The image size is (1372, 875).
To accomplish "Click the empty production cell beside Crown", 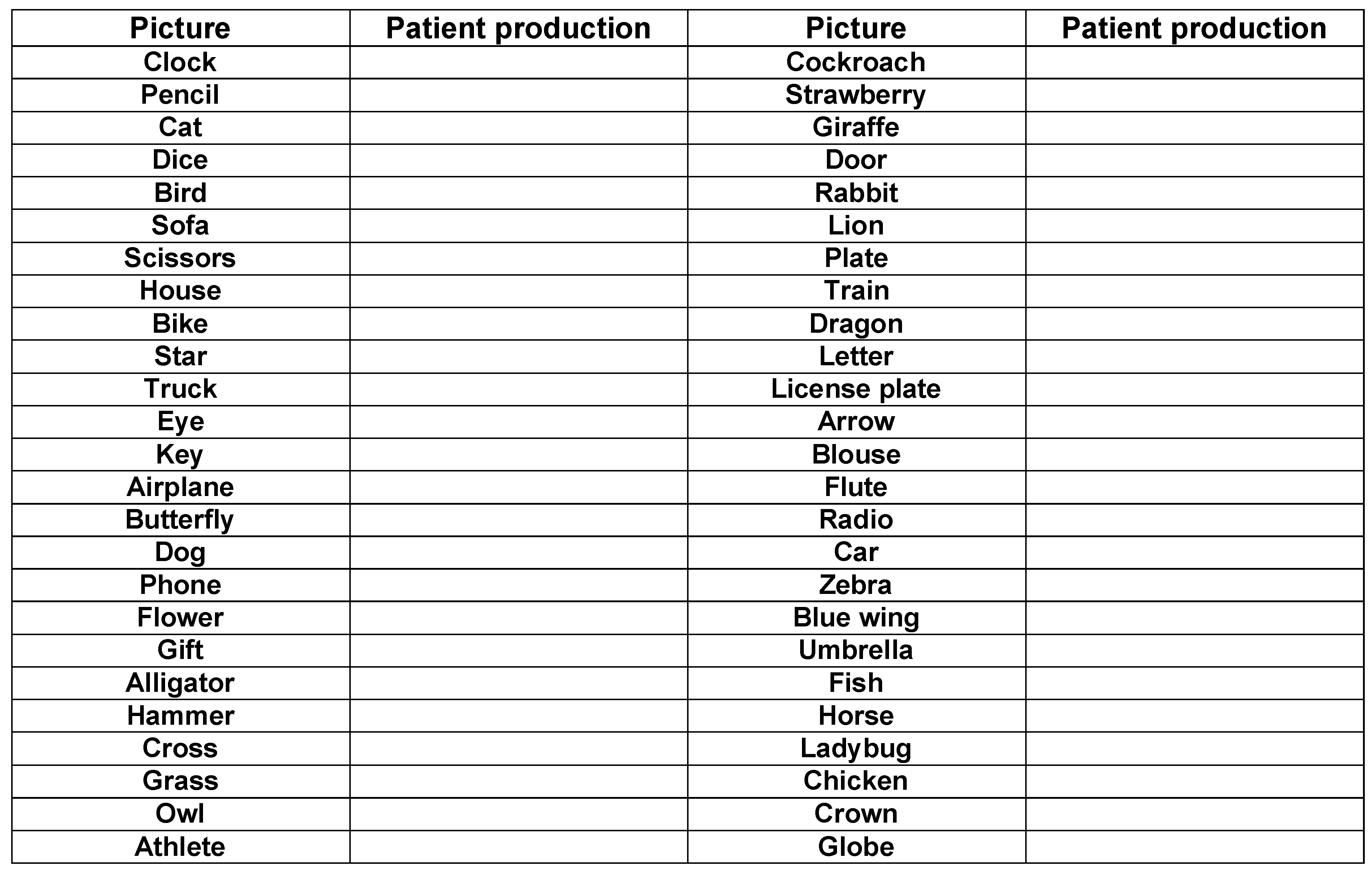I will (1194, 814).
